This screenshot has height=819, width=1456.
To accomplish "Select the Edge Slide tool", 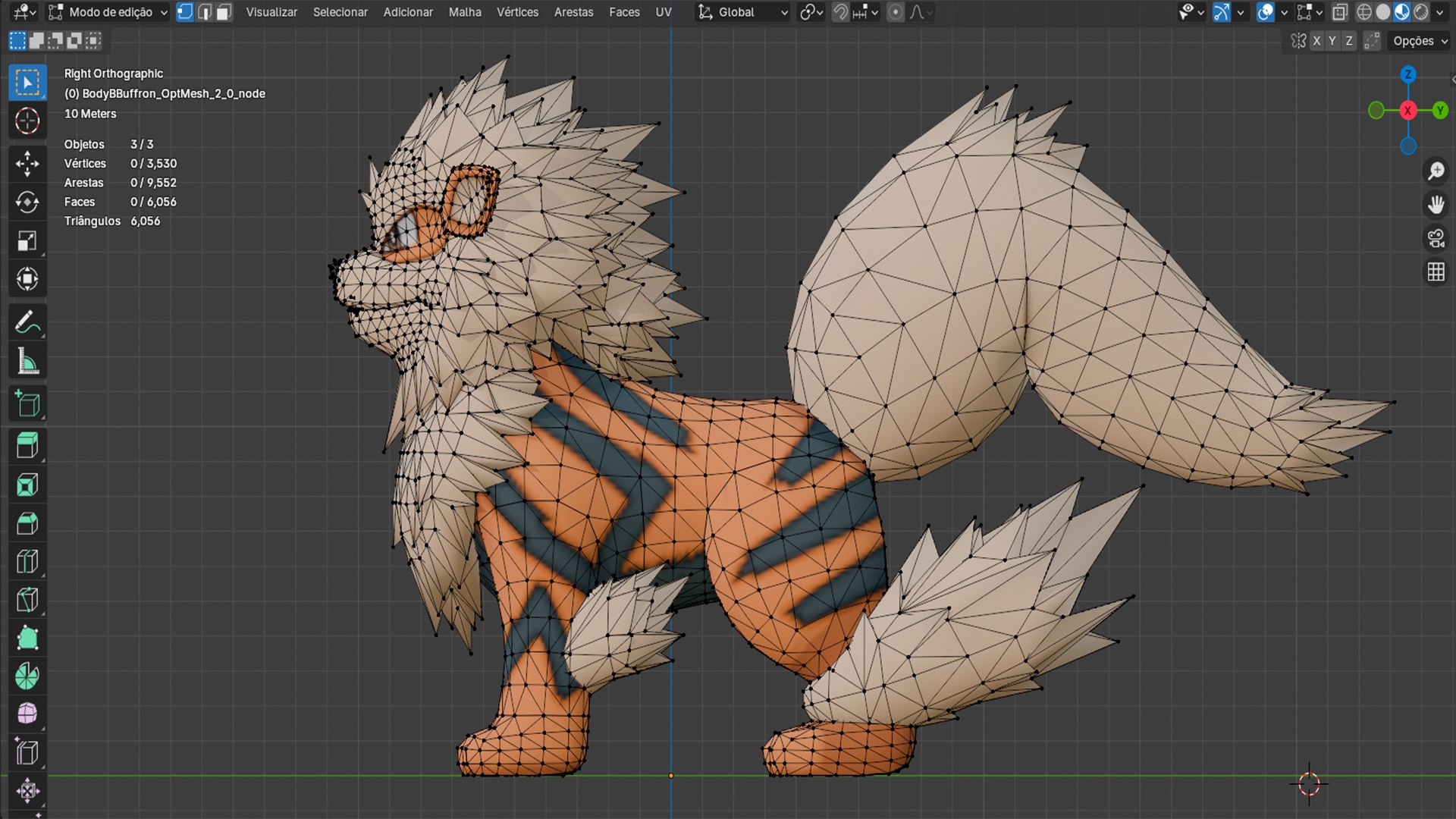I will click(x=27, y=752).
